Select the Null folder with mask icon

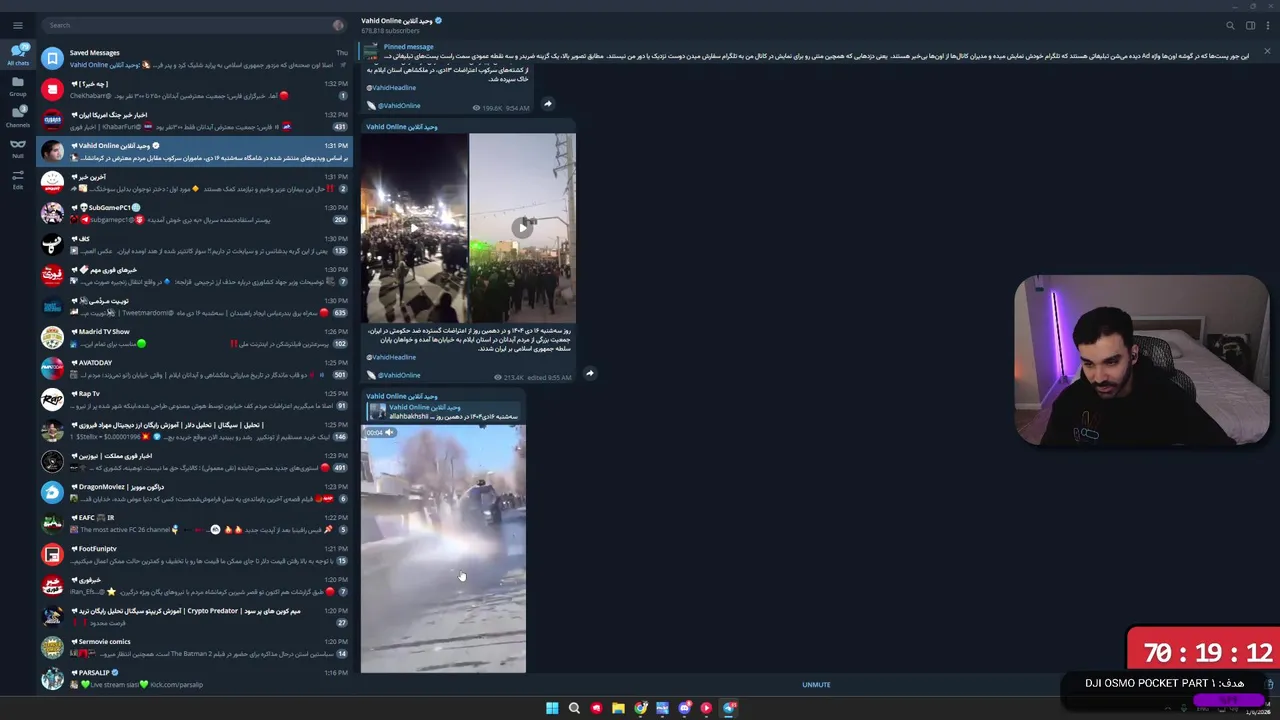[17, 148]
